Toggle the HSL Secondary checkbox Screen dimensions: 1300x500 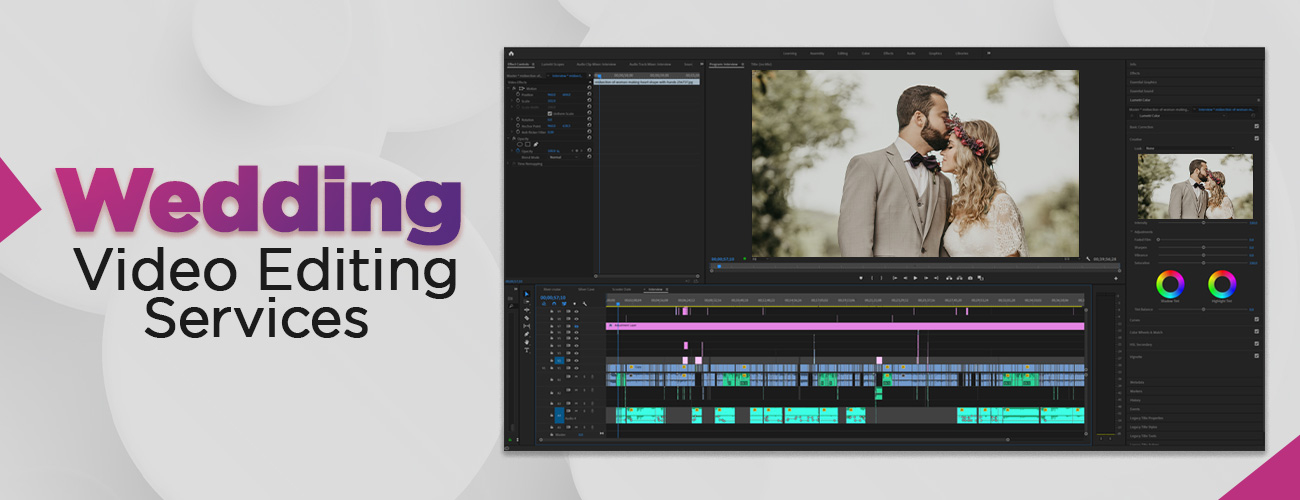pyautogui.click(x=1257, y=343)
